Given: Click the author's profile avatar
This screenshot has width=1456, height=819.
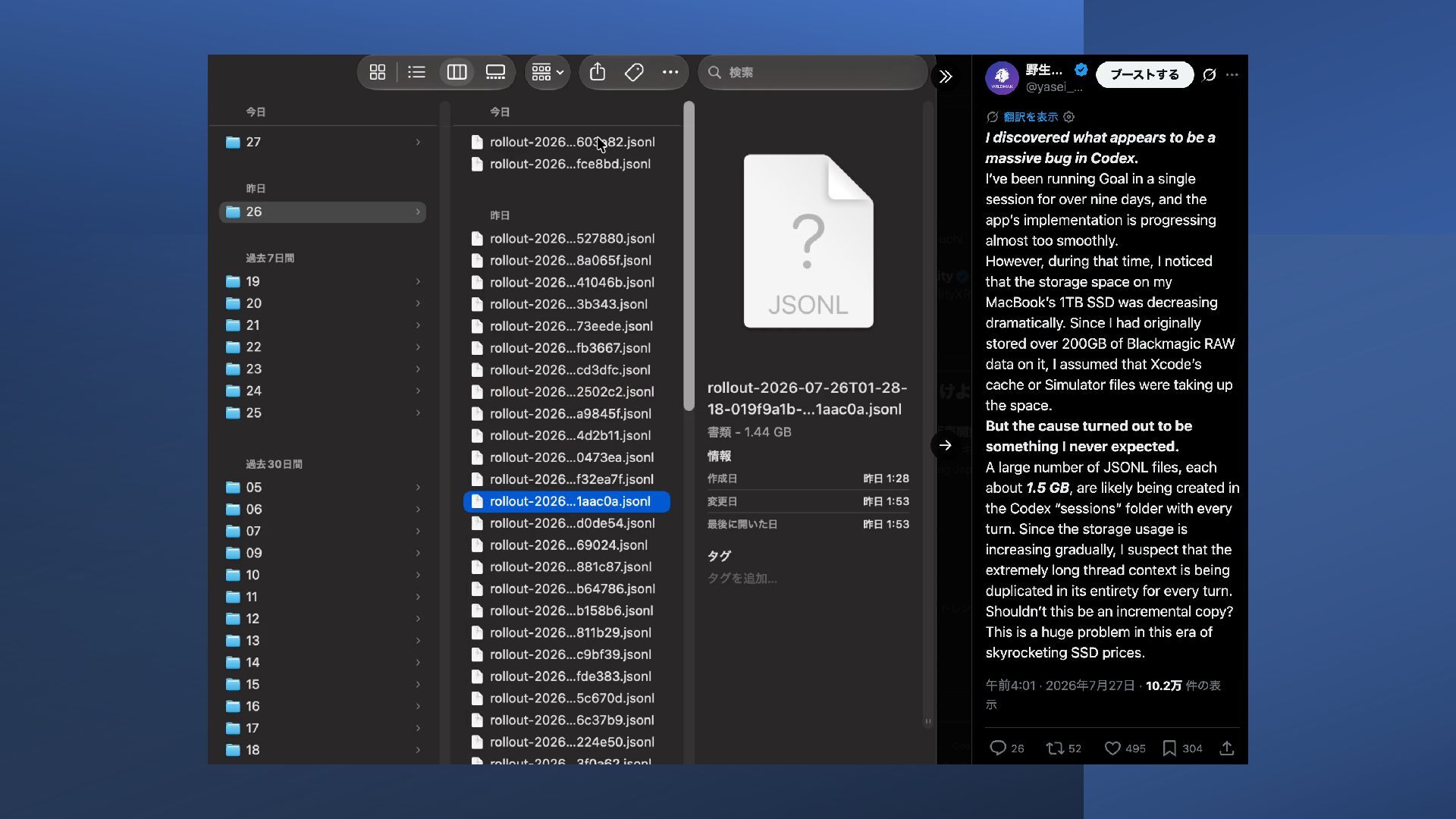Looking at the screenshot, I should (x=1002, y=77).
